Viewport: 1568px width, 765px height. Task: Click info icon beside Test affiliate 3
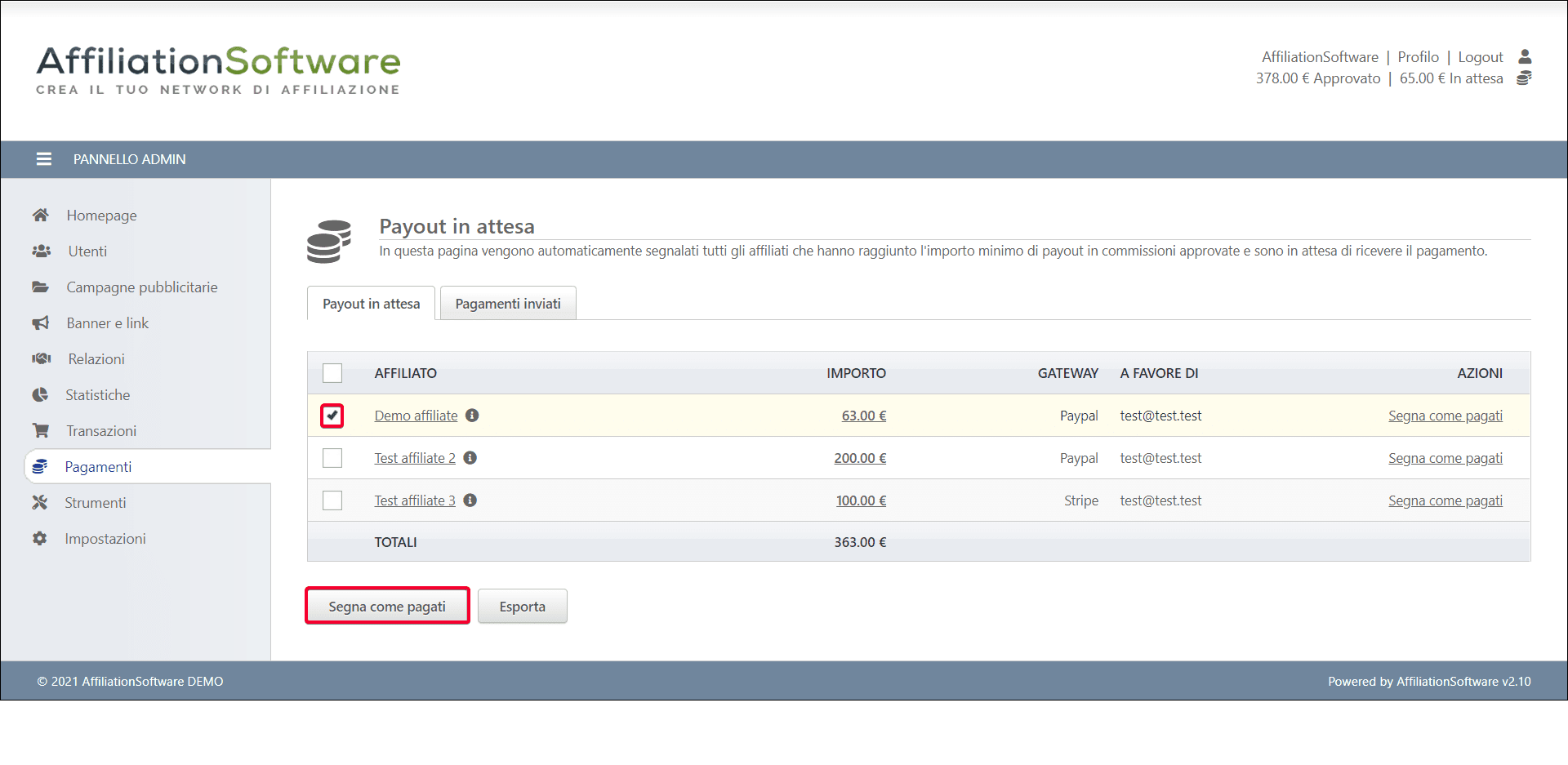(470, 500)
